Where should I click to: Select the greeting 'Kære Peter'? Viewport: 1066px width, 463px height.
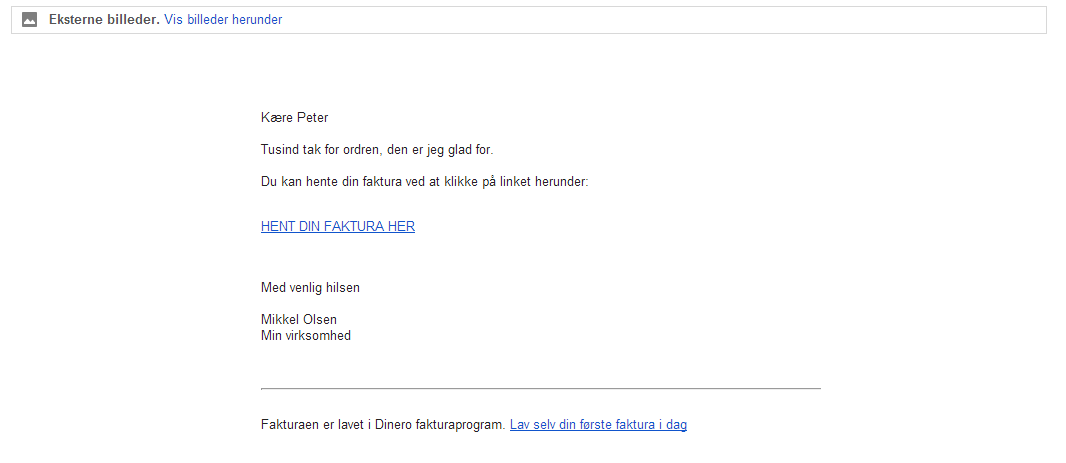[x=294, y=118]
